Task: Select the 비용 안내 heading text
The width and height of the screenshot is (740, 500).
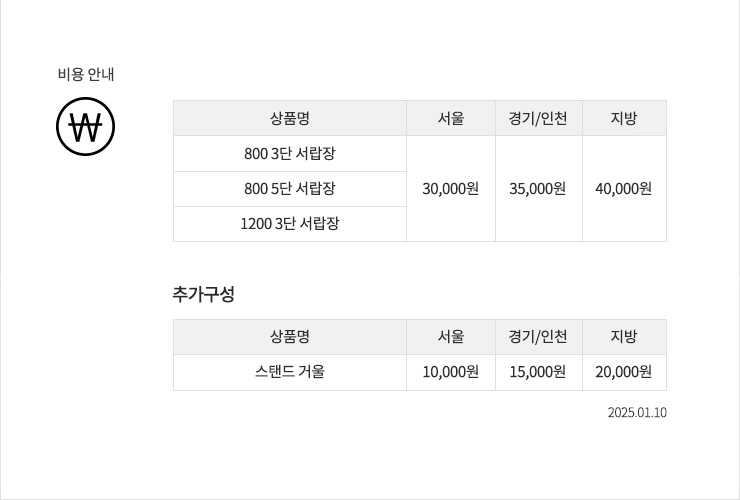Action: point(86,74)
